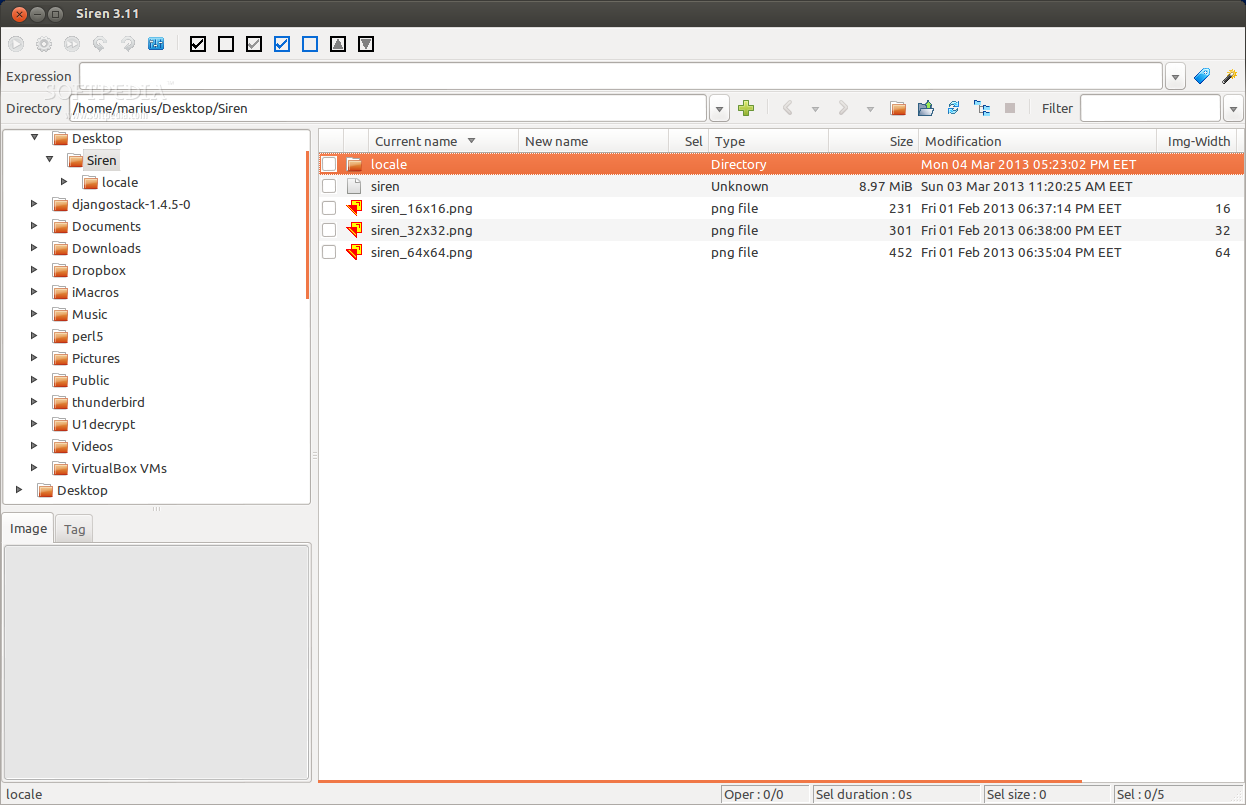This screenshot has width=1246, height=805.
Task: Sort by Current name column header
Action: point(444,141)
